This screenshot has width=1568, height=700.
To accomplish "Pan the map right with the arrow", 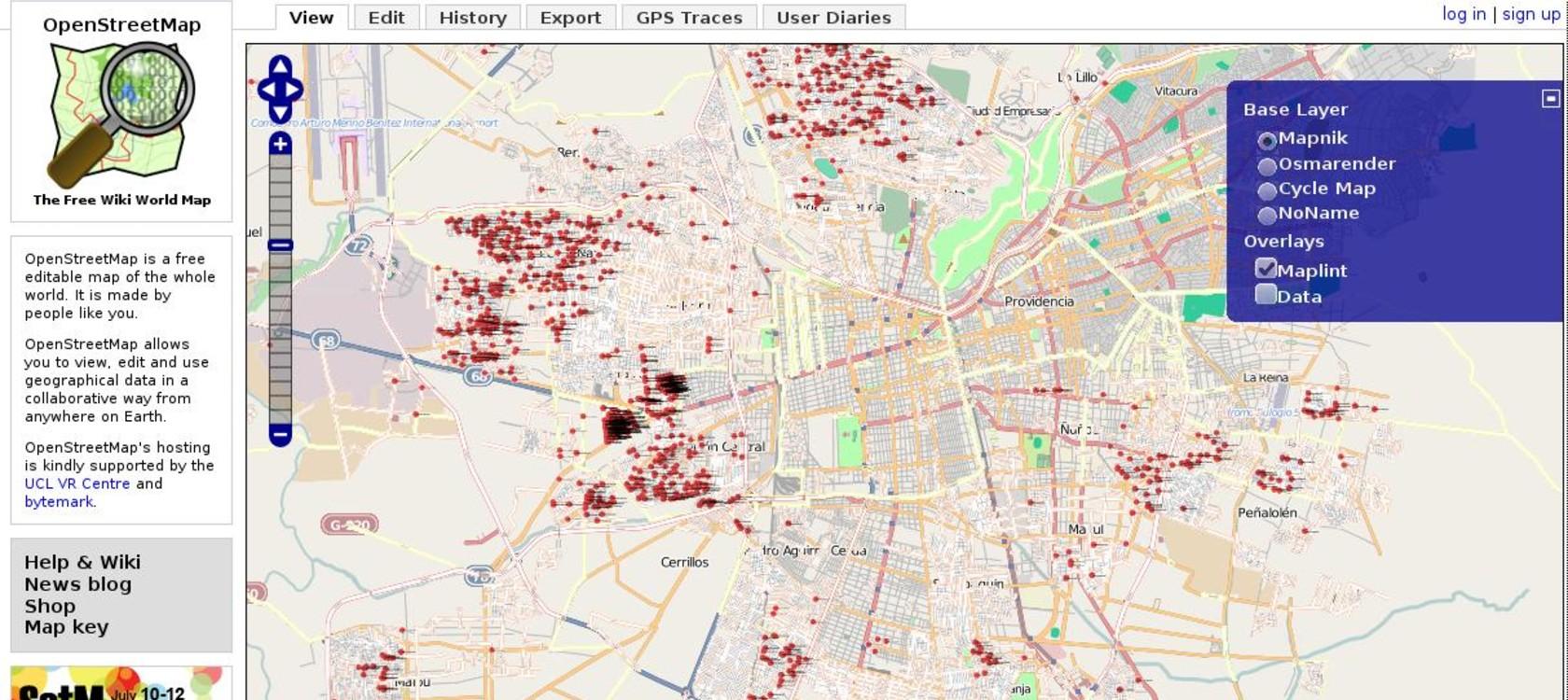I will [x=295, y=90].
